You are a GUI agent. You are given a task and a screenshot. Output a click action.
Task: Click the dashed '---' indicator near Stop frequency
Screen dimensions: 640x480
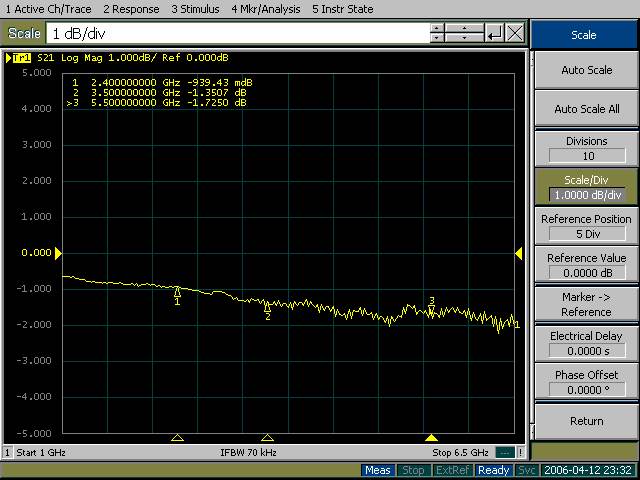point(504,453)
